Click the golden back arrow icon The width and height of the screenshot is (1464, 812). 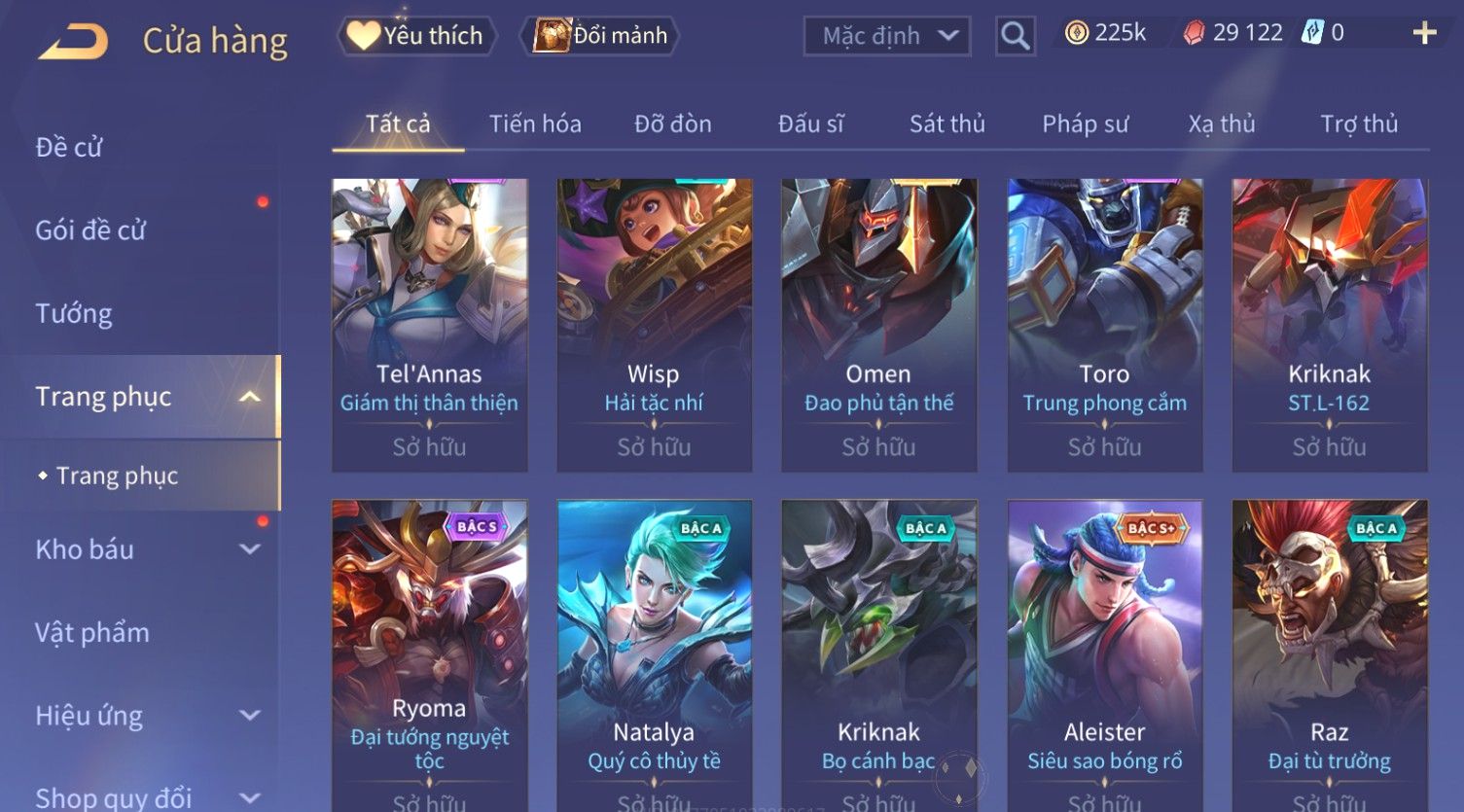point(74,41)
